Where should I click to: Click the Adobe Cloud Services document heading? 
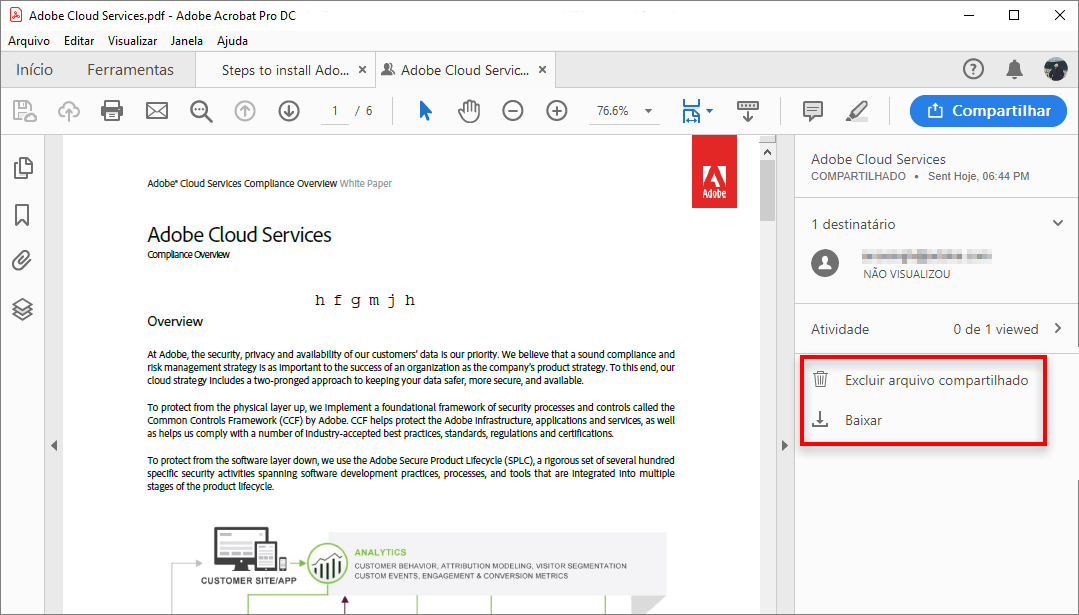point(239,235)
